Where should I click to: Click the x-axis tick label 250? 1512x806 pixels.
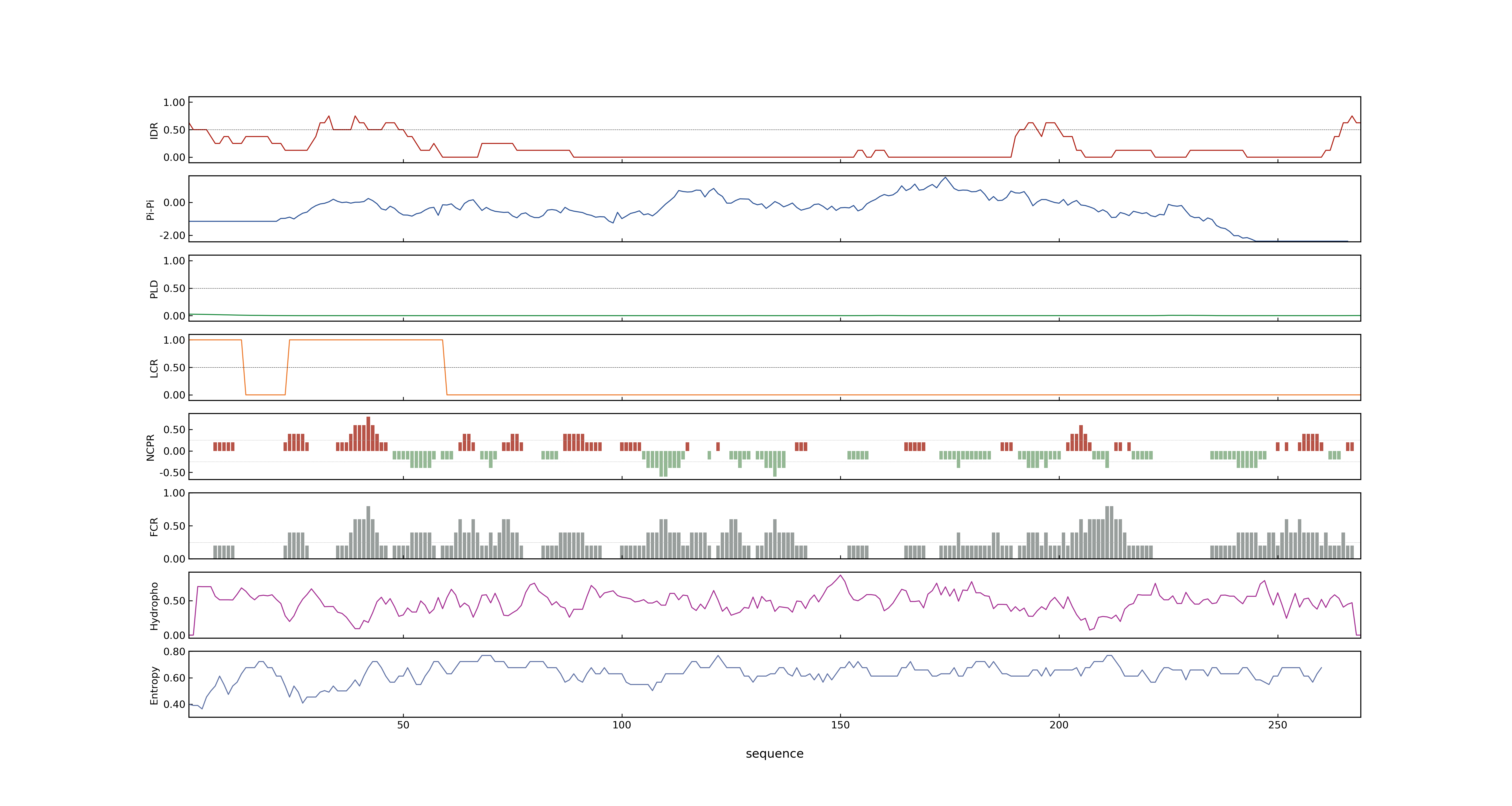point(1277,725)
